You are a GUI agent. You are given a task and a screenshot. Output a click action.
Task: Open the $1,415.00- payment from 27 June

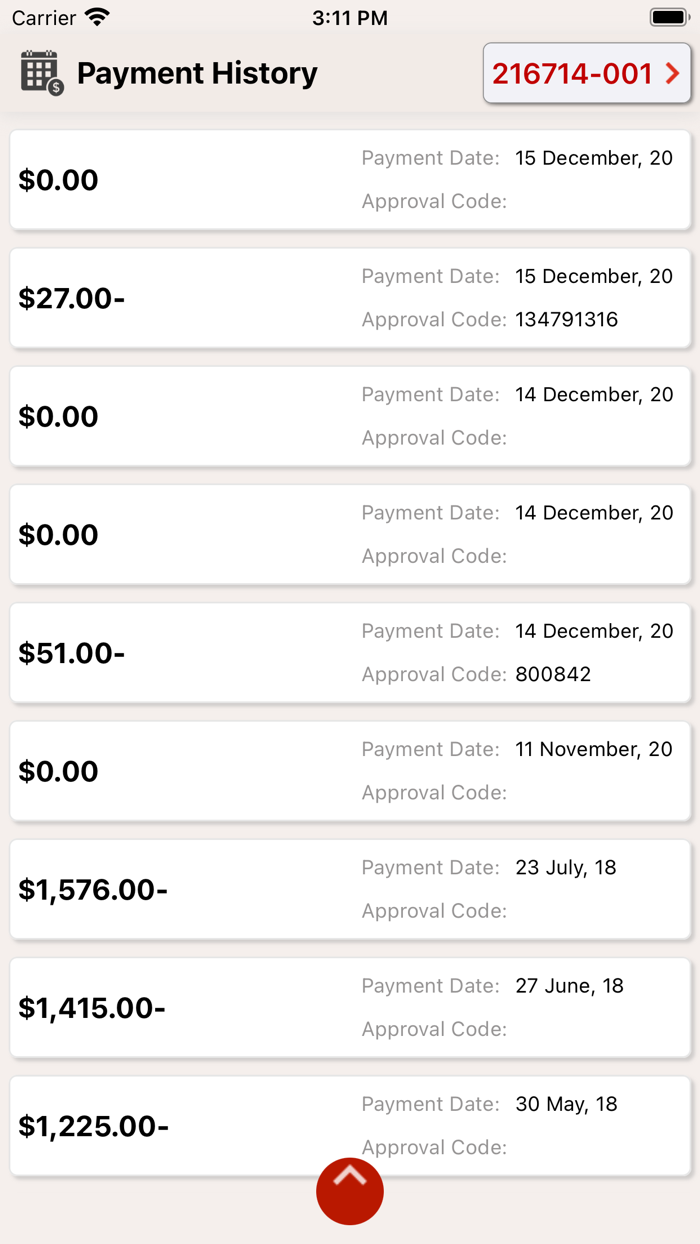point(350,1008)
